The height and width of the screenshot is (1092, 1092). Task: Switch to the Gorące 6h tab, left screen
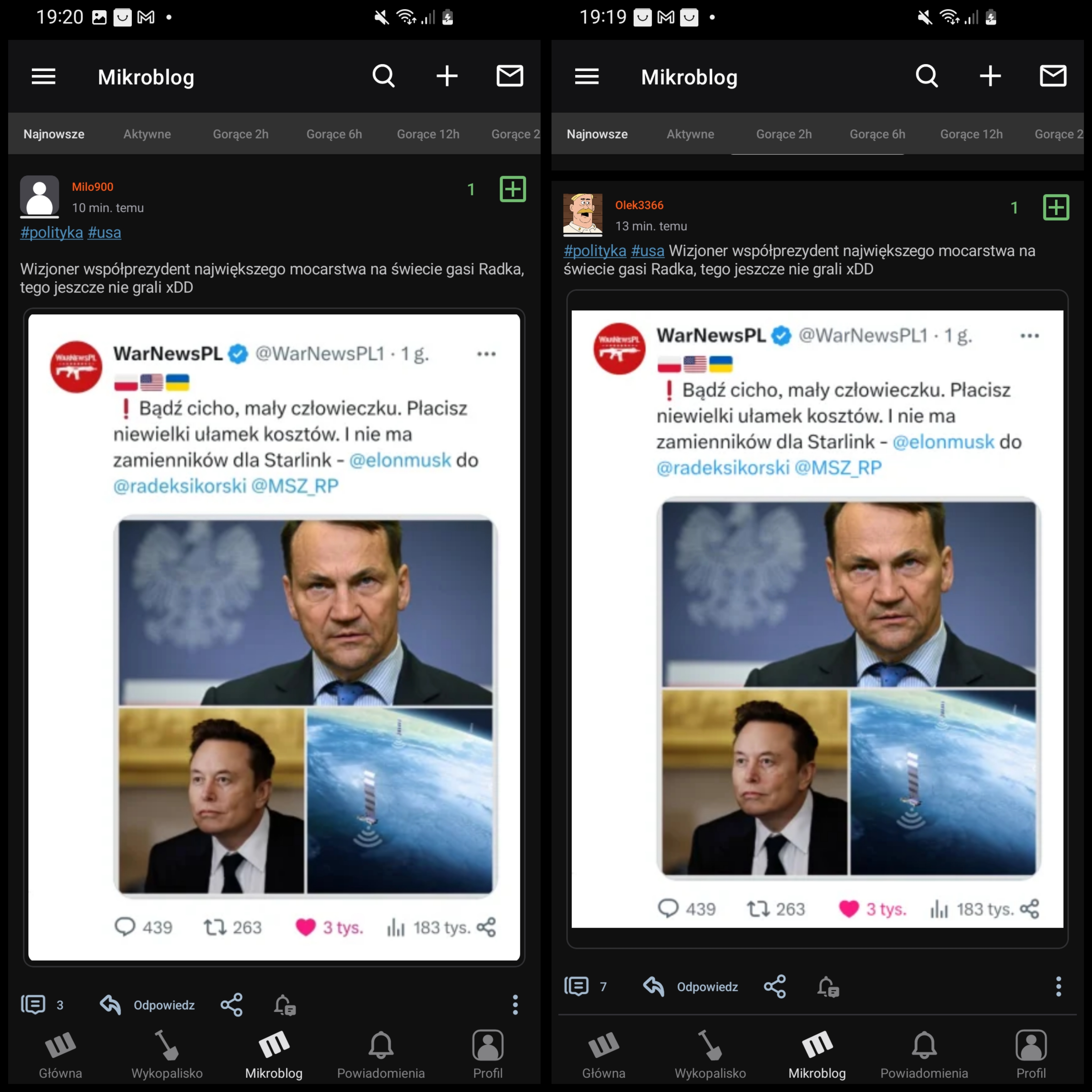coord(334,134)
